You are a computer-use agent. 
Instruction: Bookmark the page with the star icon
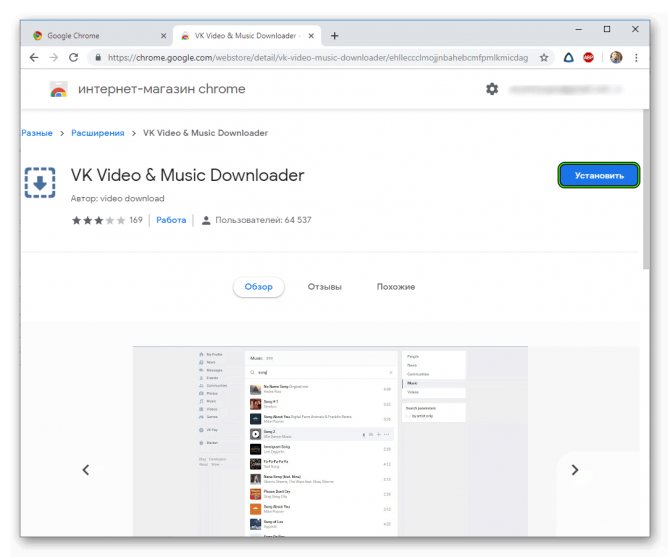(544, 58)
